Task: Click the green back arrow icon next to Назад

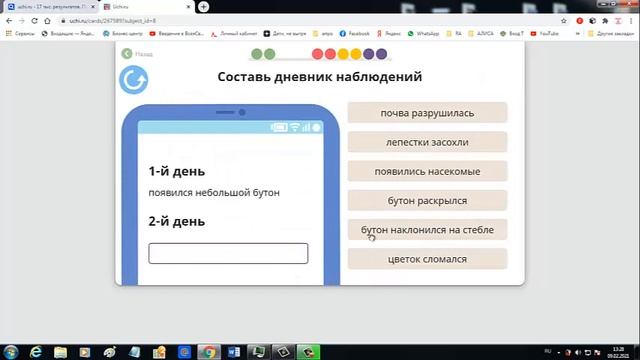Action: [127, 53]
